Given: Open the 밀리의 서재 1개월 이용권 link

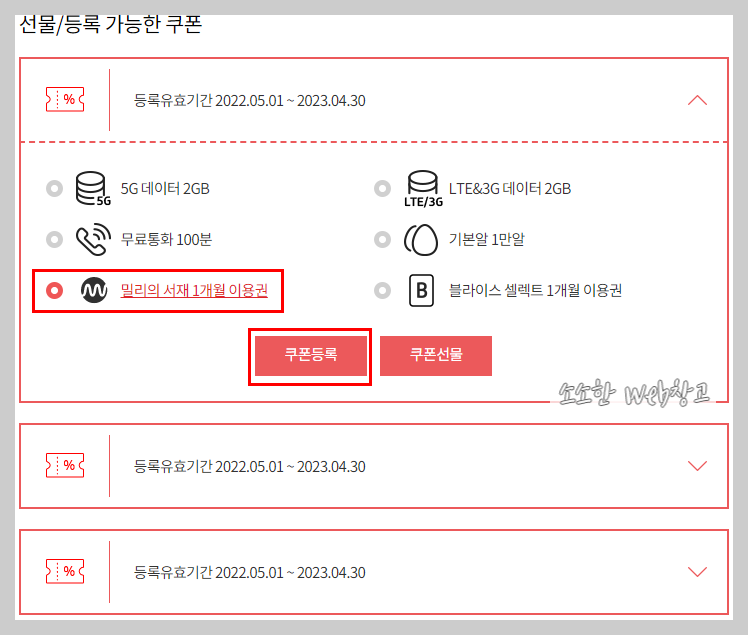Looking at the screenshot, I should point(194,290).
